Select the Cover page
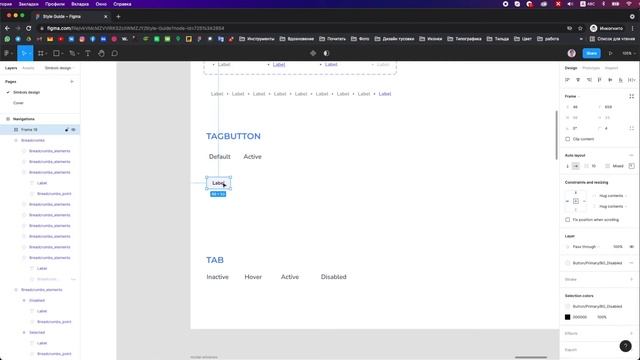640x360 pixels. pos(18,103)
